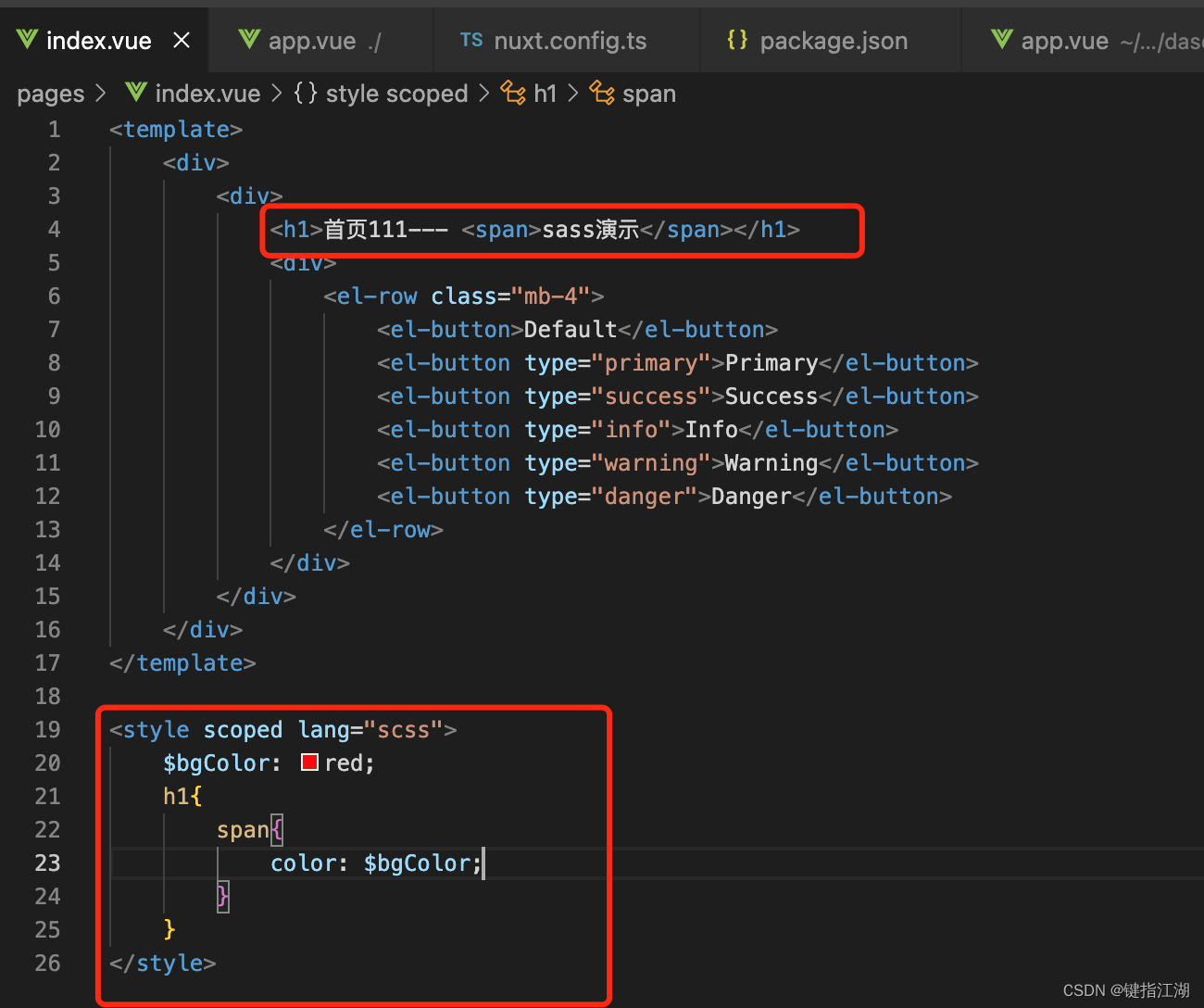The height and width of the screenshot is (1008, 1204).
Task: Click symbol icon before span breadcrumb
Action: (602, 93)
